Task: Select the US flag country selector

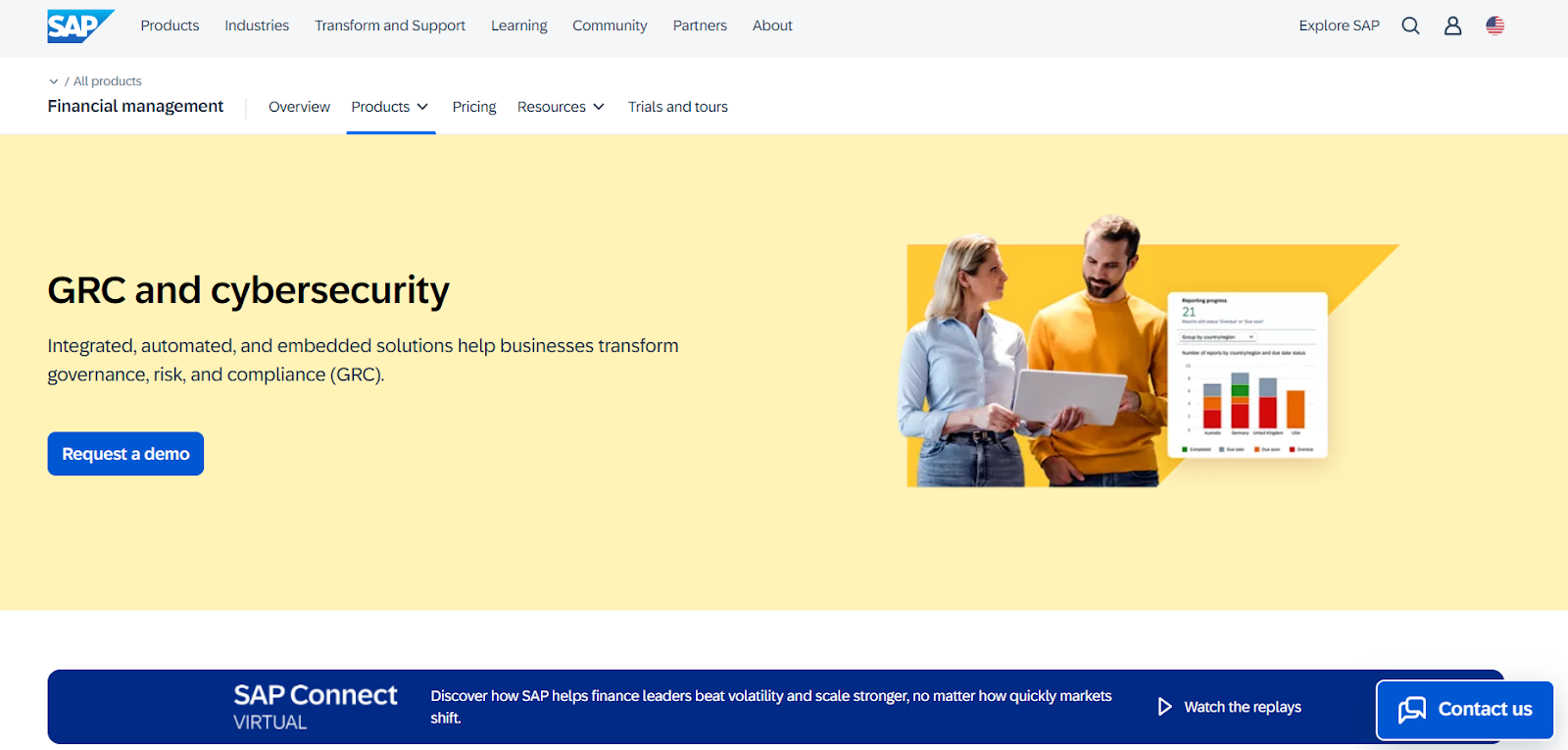Action: coord(1494,25)
